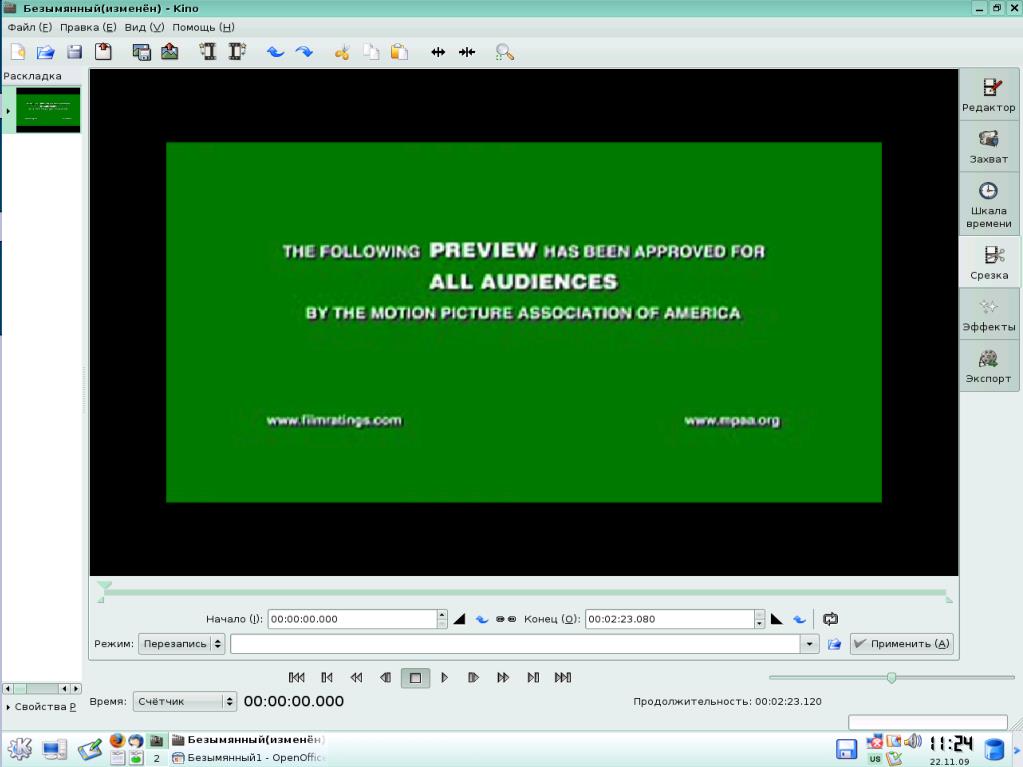Click the Paste clipboard icon
The height and width of the screenshot is (767, 1023).
pyautogui.click(x=399, y=52)
